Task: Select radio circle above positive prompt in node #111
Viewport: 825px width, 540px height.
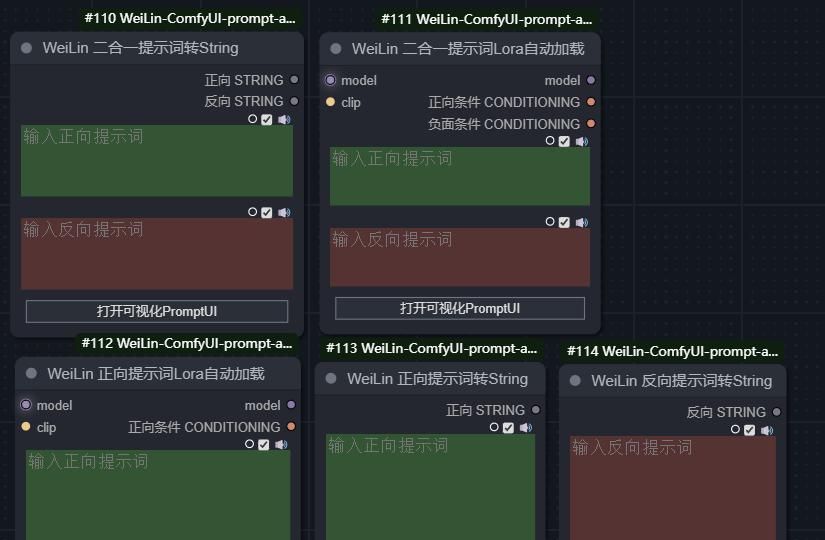Action: click(x=550, y=141)
